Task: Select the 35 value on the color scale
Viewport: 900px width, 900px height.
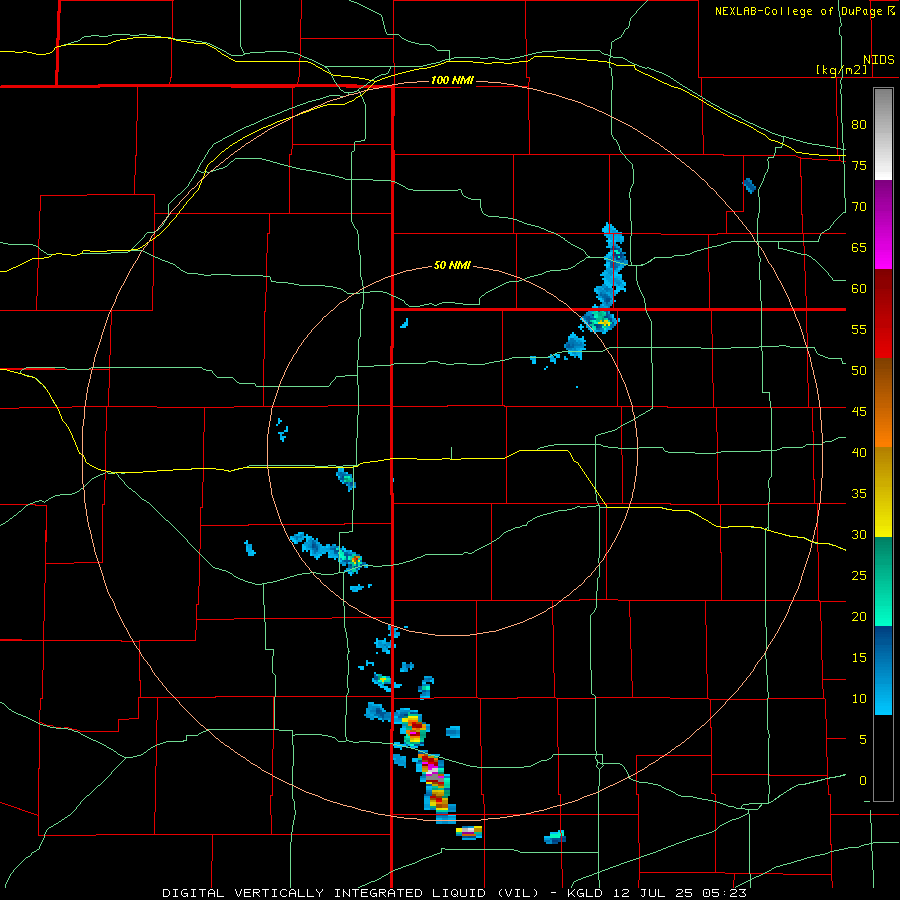Action: click(859, 494)
